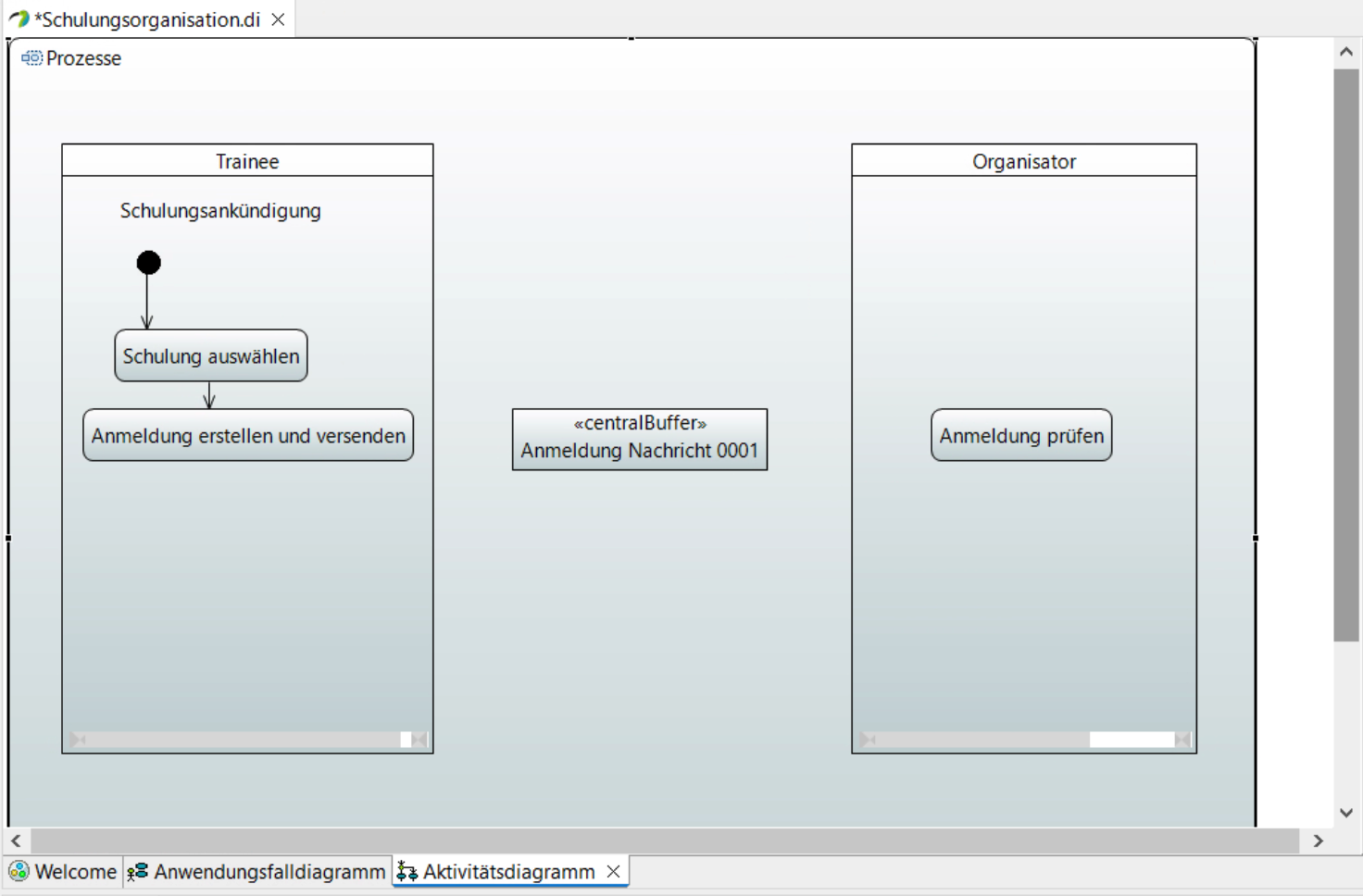Switch to the Anwendungsfalldiagramm tab
The image size is (1363, 896).
coord(256,872)
